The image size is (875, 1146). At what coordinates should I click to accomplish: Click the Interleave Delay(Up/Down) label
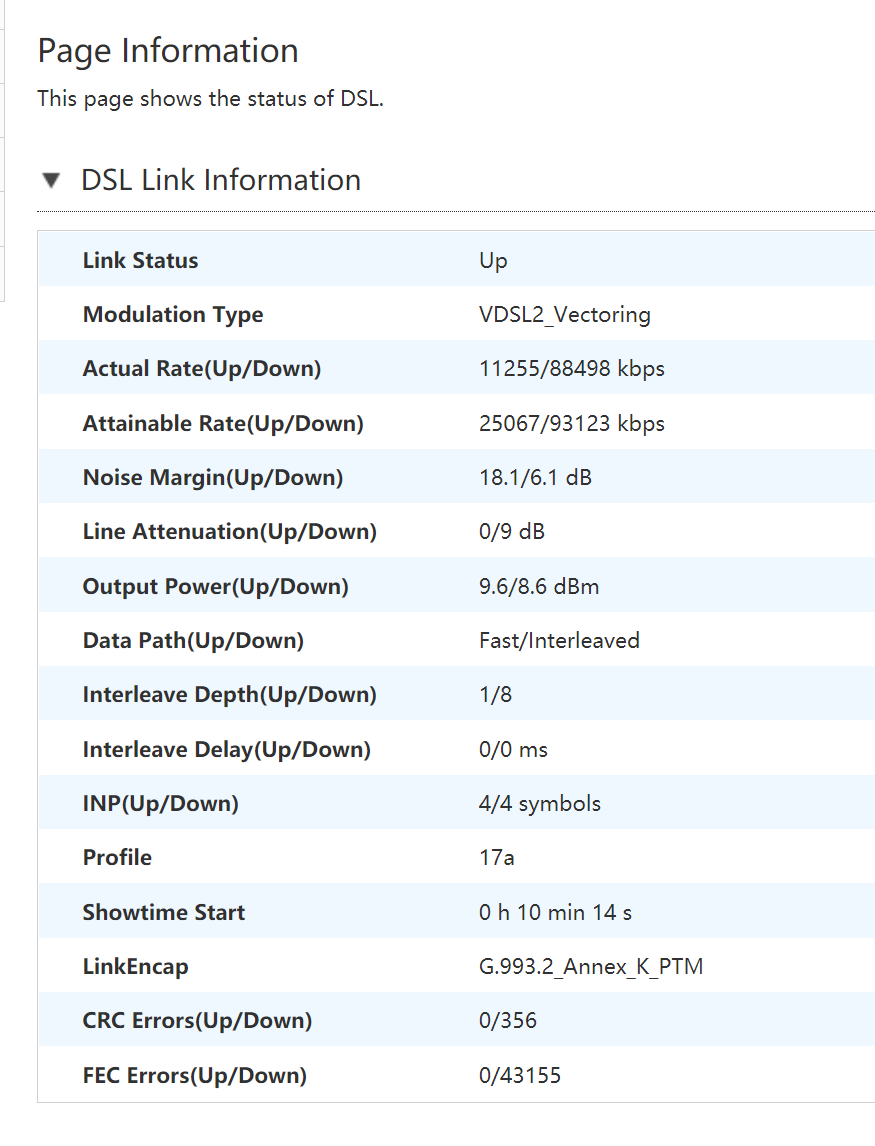[227, 749]
